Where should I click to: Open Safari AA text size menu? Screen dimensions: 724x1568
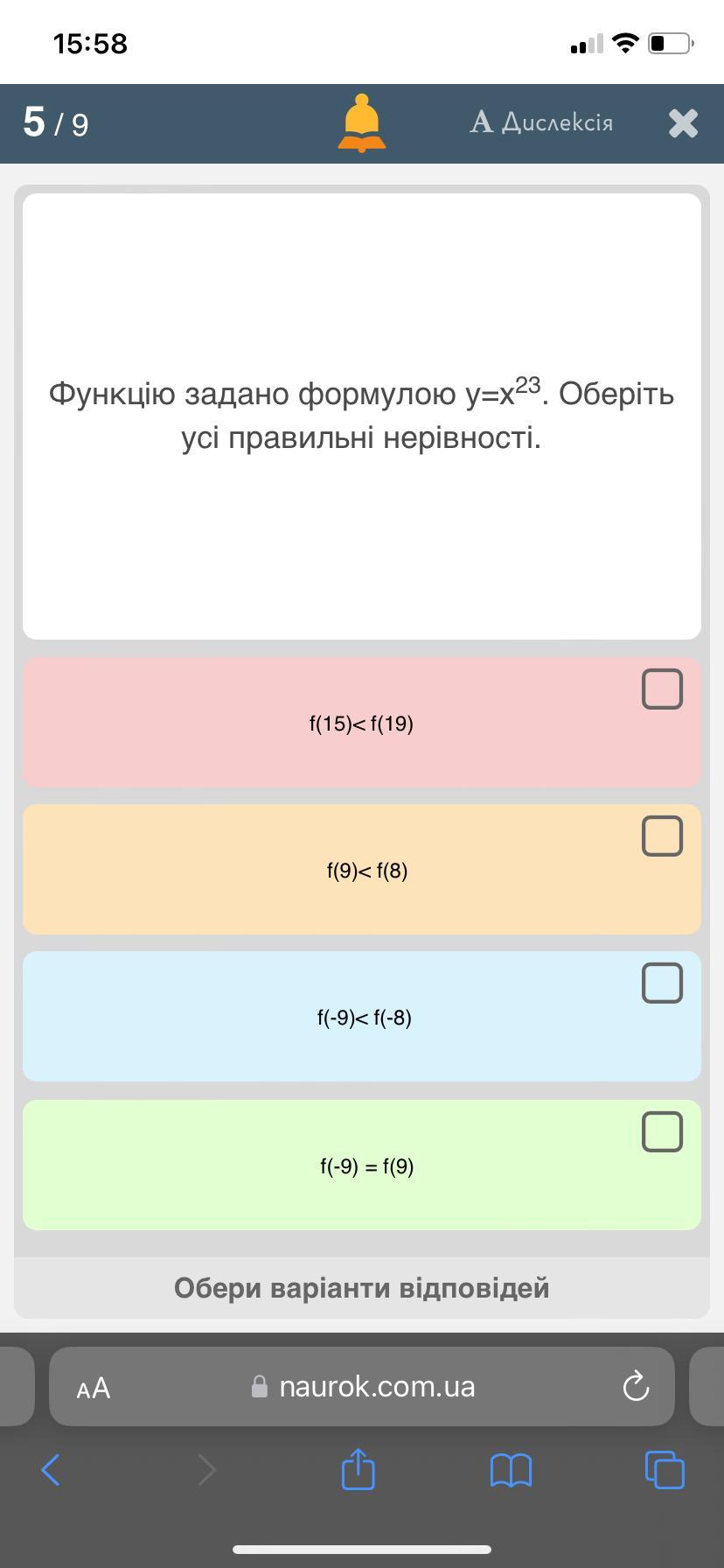click(x=94, y=1388)
